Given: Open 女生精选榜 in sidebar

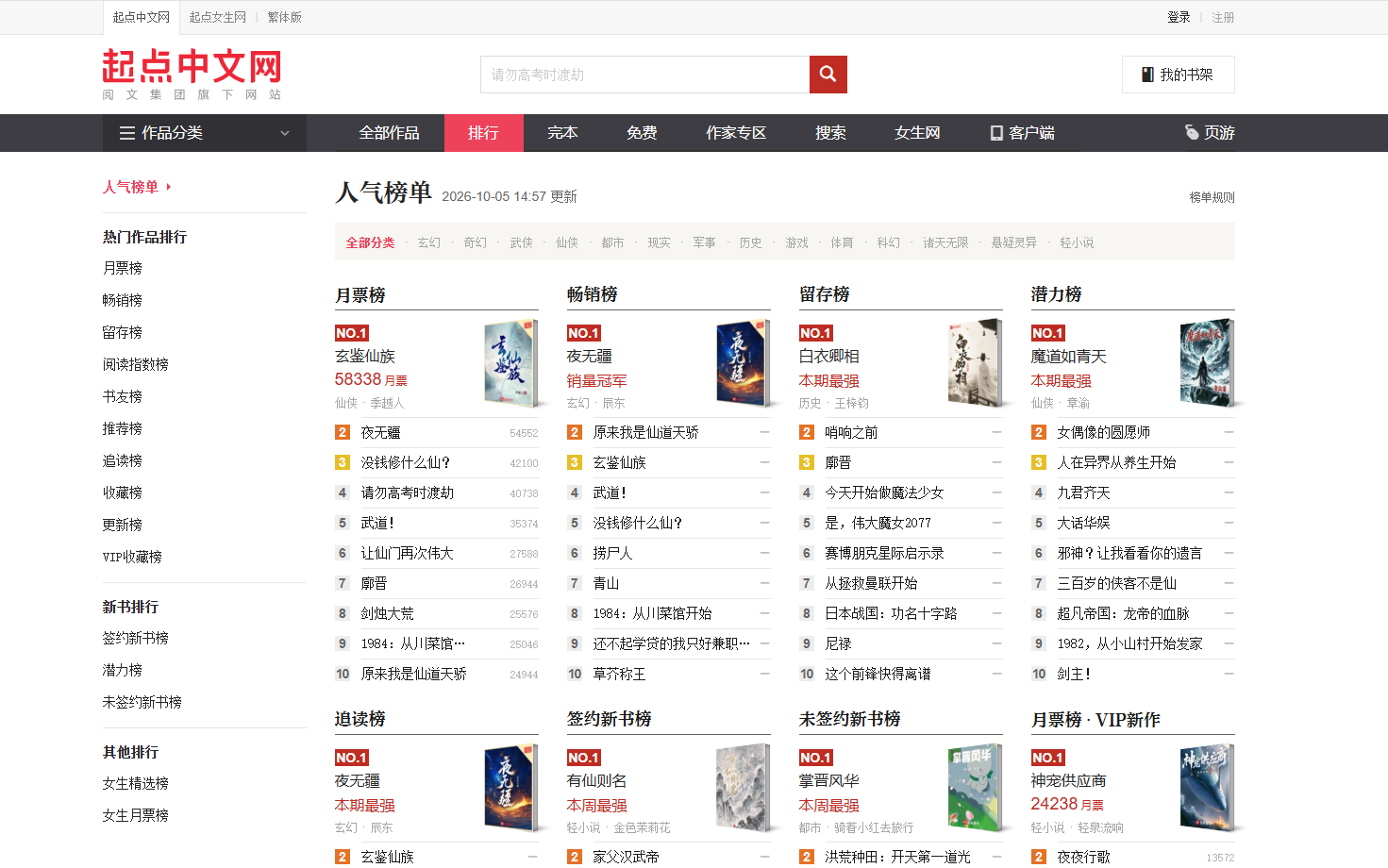Looking at the screenshot, I should [x=136, y=783].
